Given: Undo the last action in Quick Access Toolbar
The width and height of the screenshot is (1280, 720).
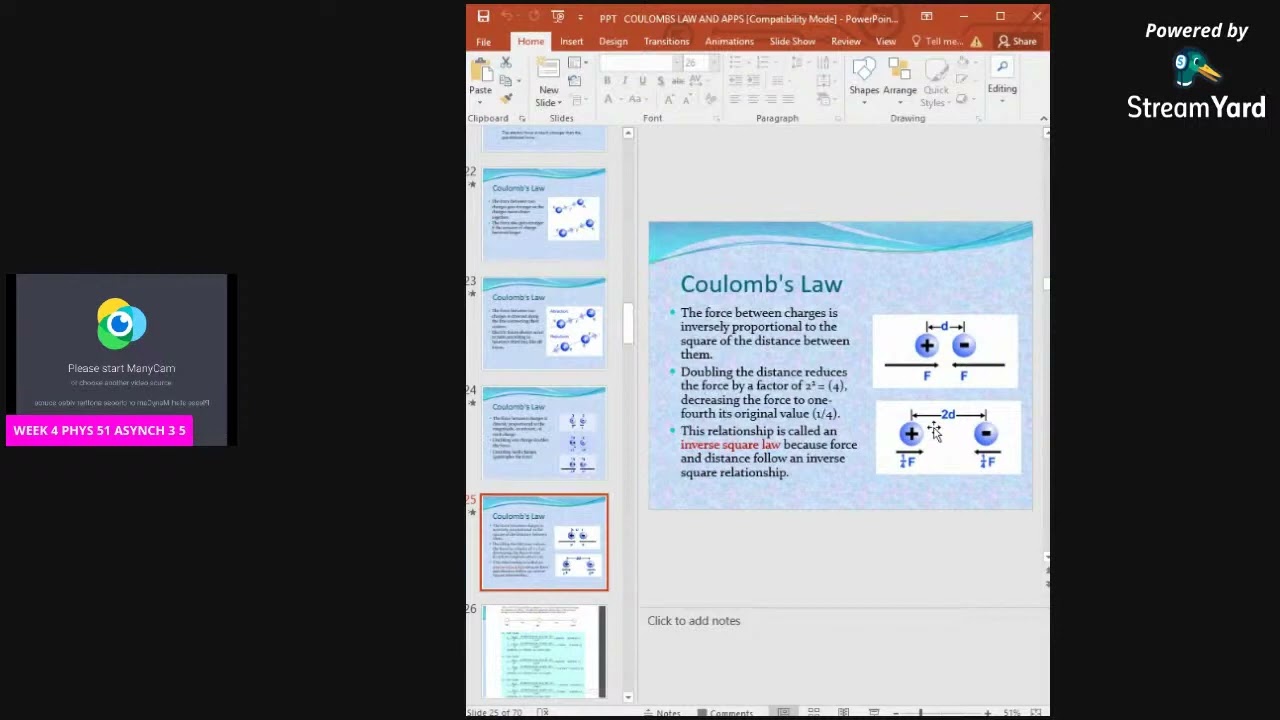Looking at the screenshot, I should click(x=507, y=16).
